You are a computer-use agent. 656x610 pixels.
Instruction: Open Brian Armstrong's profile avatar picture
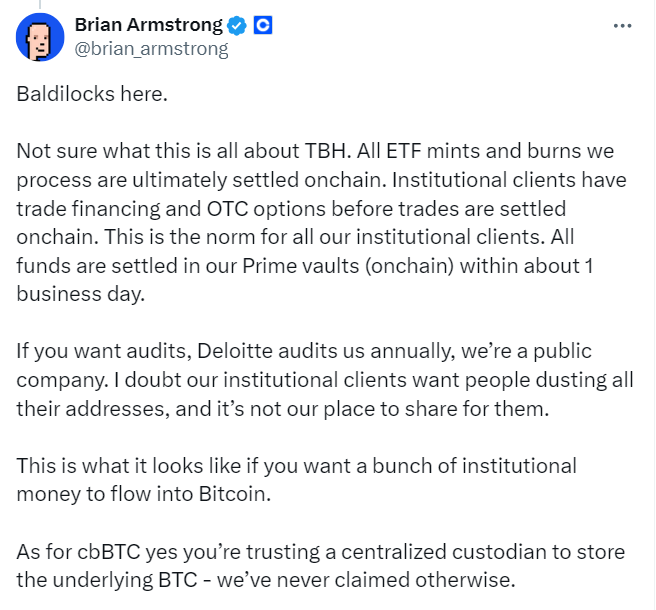click(x=38, y=37)
